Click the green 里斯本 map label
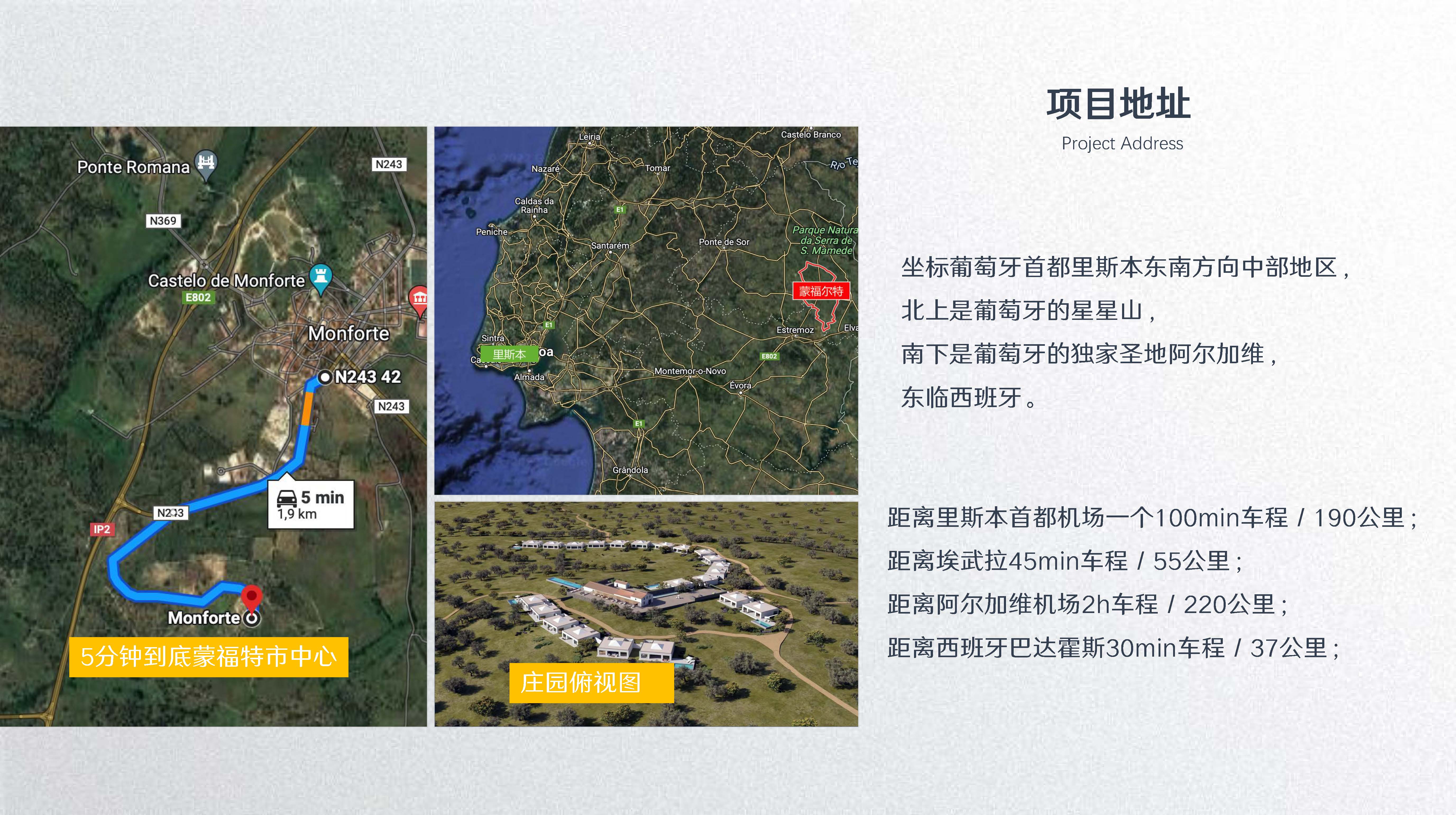 (509, 354)
